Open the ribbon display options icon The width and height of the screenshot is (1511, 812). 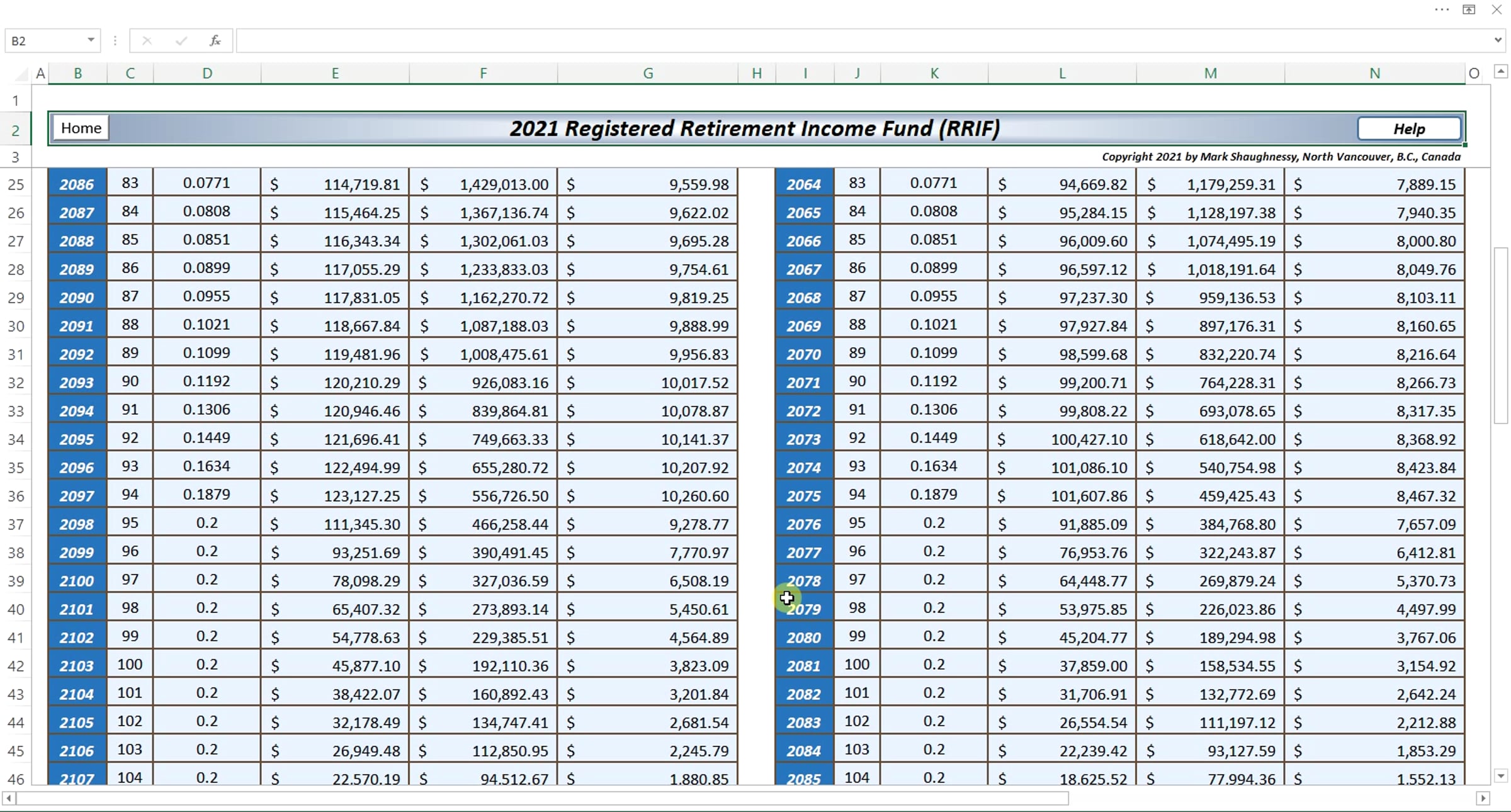(x=1469, y=9)
